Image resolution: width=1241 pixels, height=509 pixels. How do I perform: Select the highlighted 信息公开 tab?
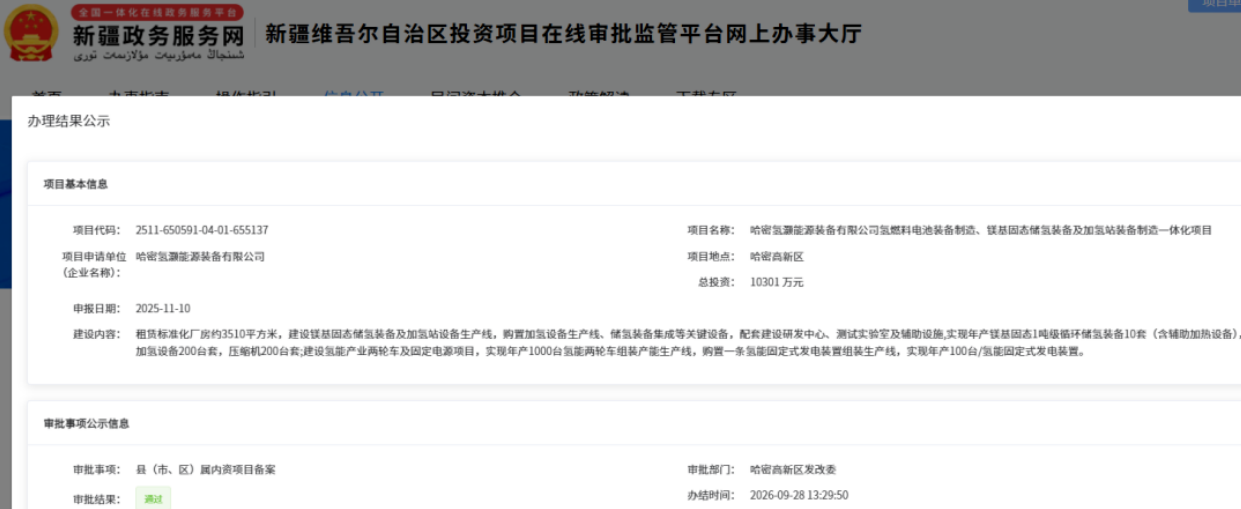[x=354, y=96]
